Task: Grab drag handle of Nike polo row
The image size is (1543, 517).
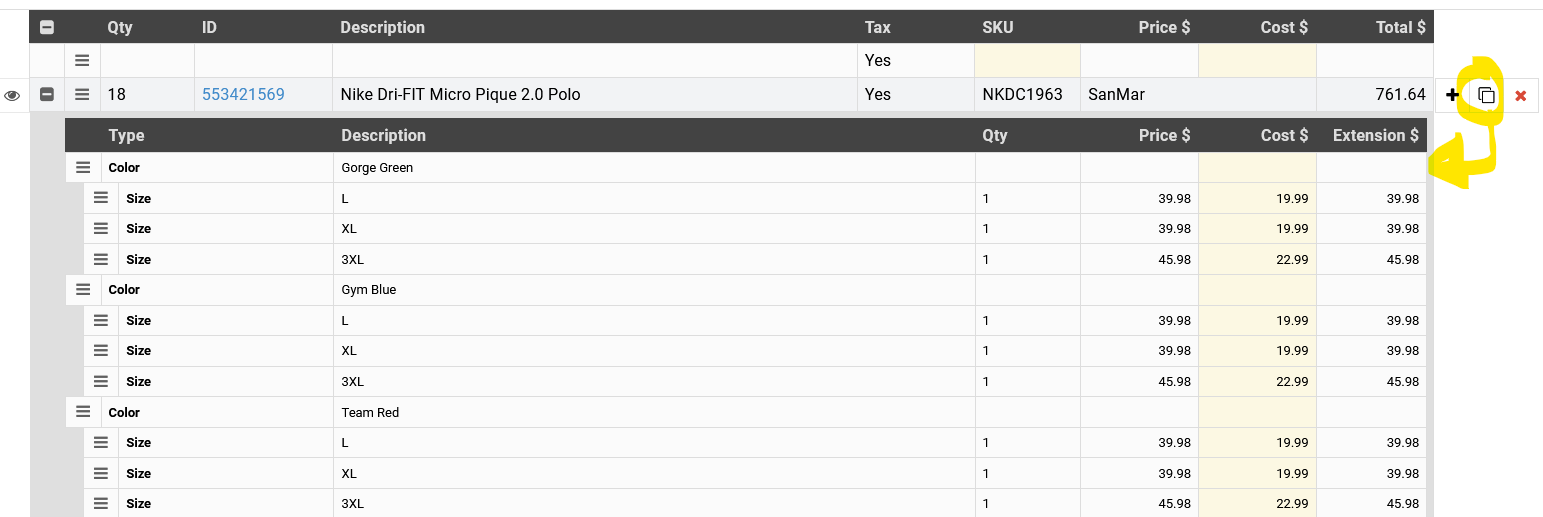Action: click(82, 95)
